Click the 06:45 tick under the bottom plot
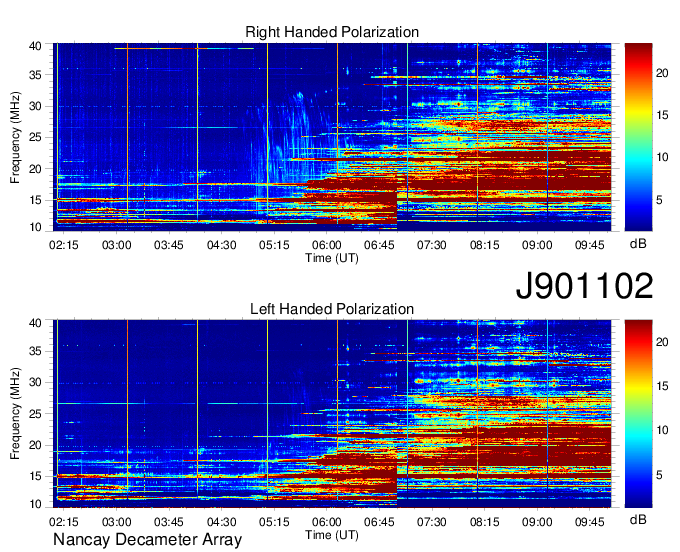680x552 pixels. tap(379, 522)
